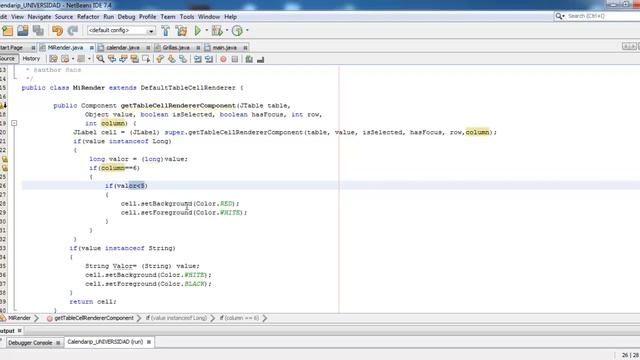Switch to main.java tab
The image size is (640, 360).
224,48
